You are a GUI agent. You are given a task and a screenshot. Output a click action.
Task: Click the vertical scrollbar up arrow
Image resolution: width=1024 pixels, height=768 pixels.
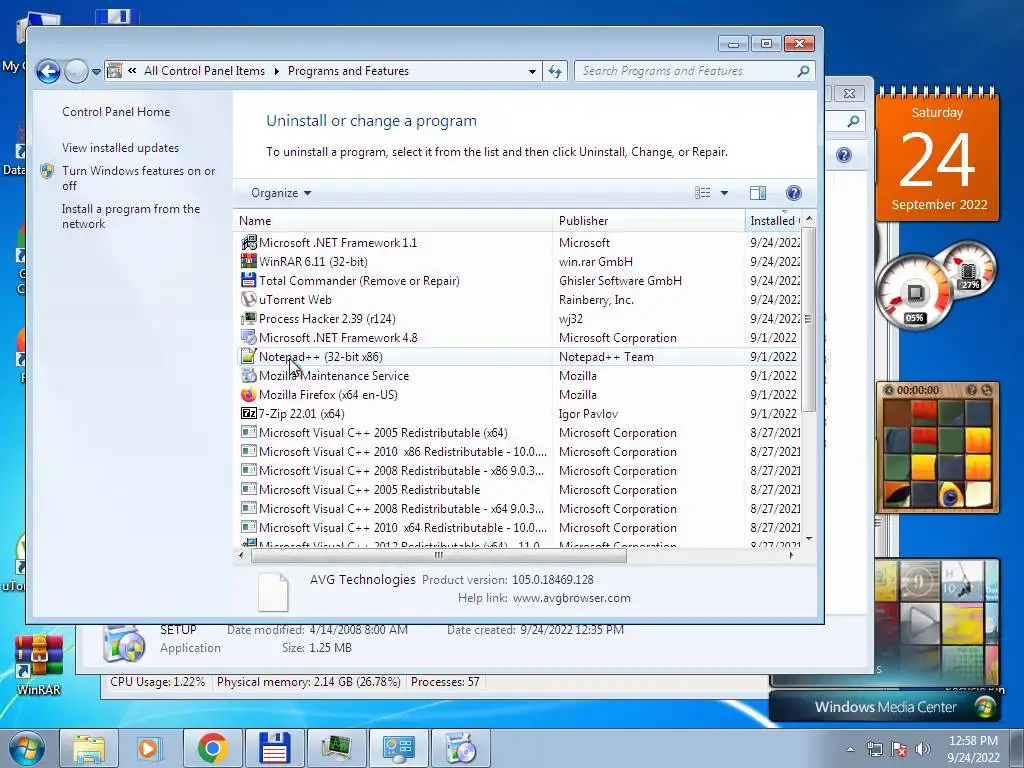pyautogui.click(x=808, y=218)
